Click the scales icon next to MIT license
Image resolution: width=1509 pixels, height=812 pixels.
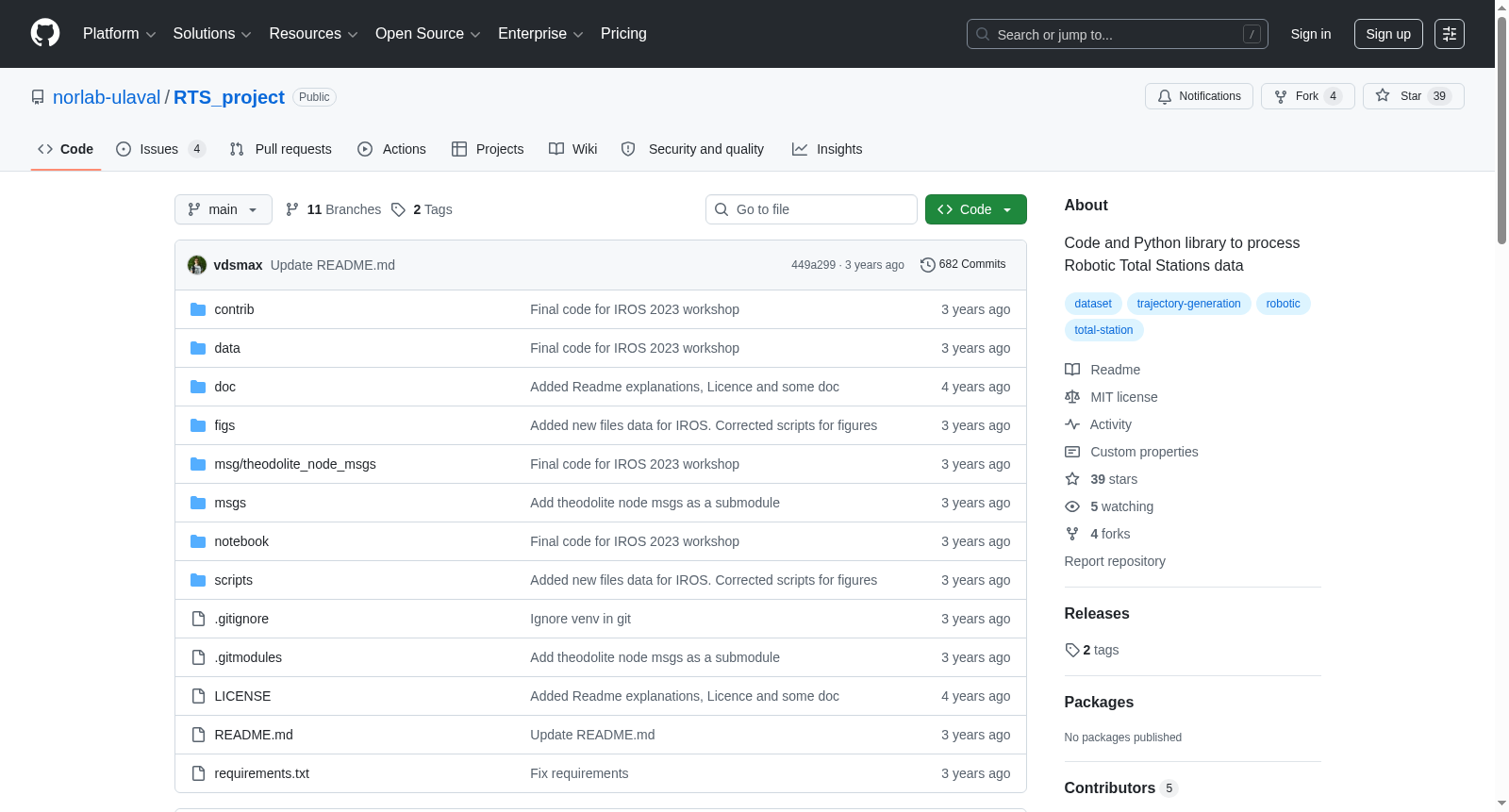point(1072,397)
